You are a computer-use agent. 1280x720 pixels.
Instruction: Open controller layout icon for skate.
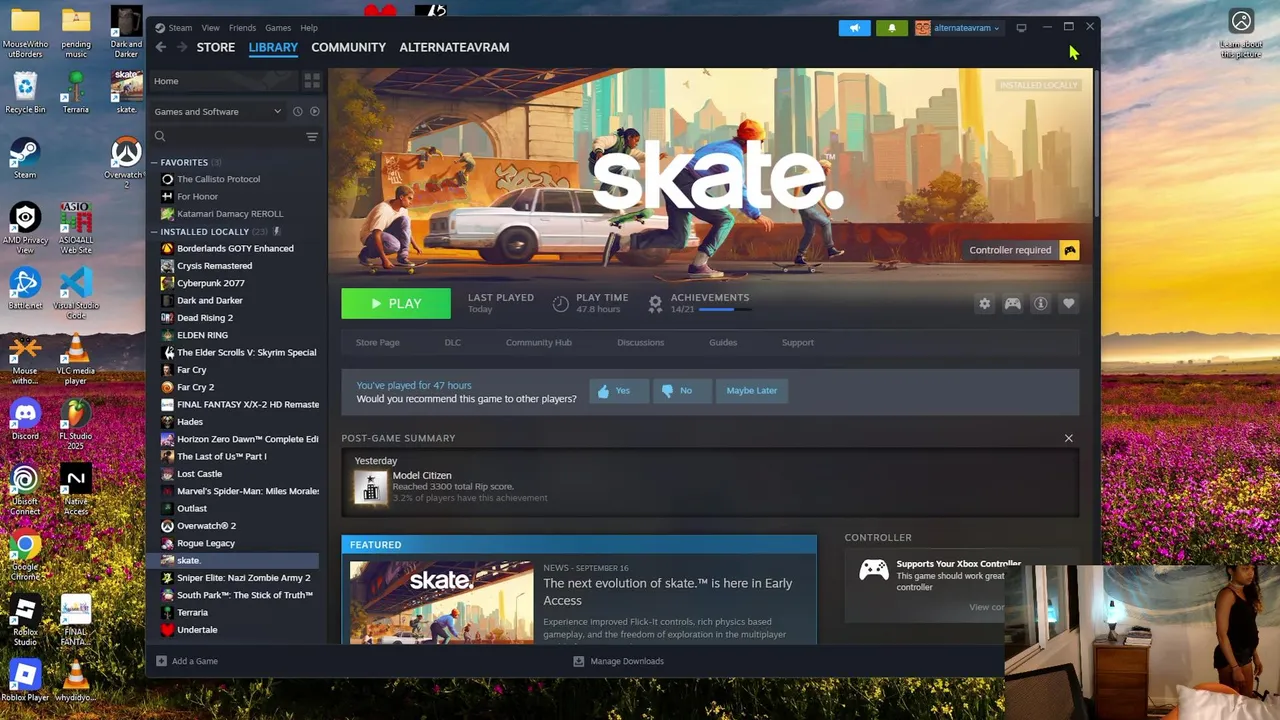[x=1013, y=304]
